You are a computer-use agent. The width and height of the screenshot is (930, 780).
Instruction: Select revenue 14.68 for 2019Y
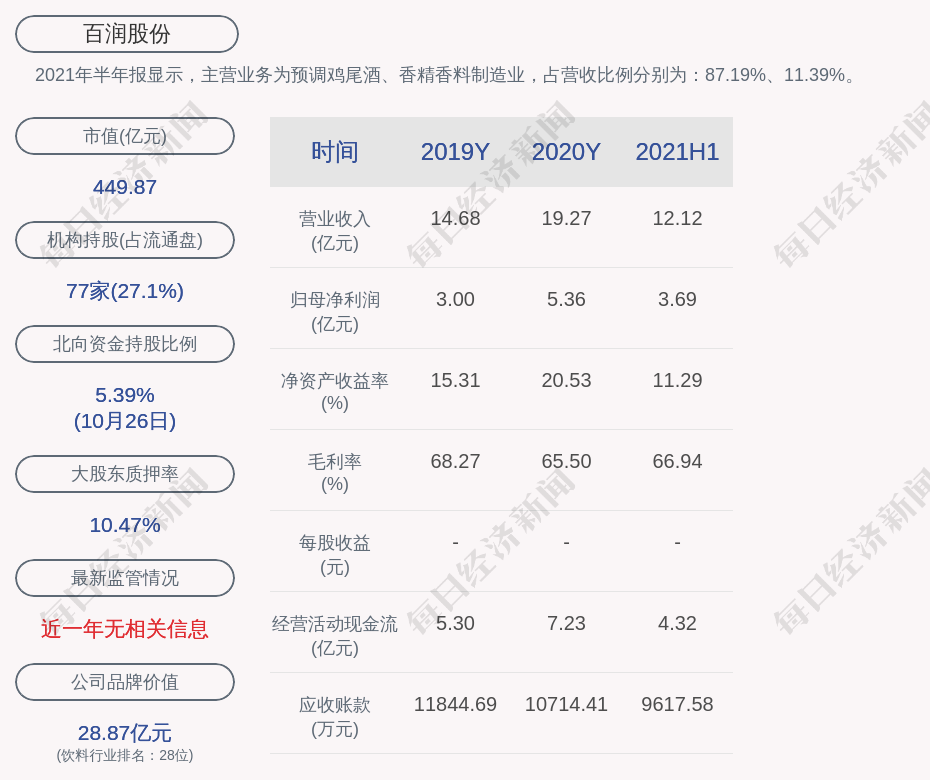455,218
